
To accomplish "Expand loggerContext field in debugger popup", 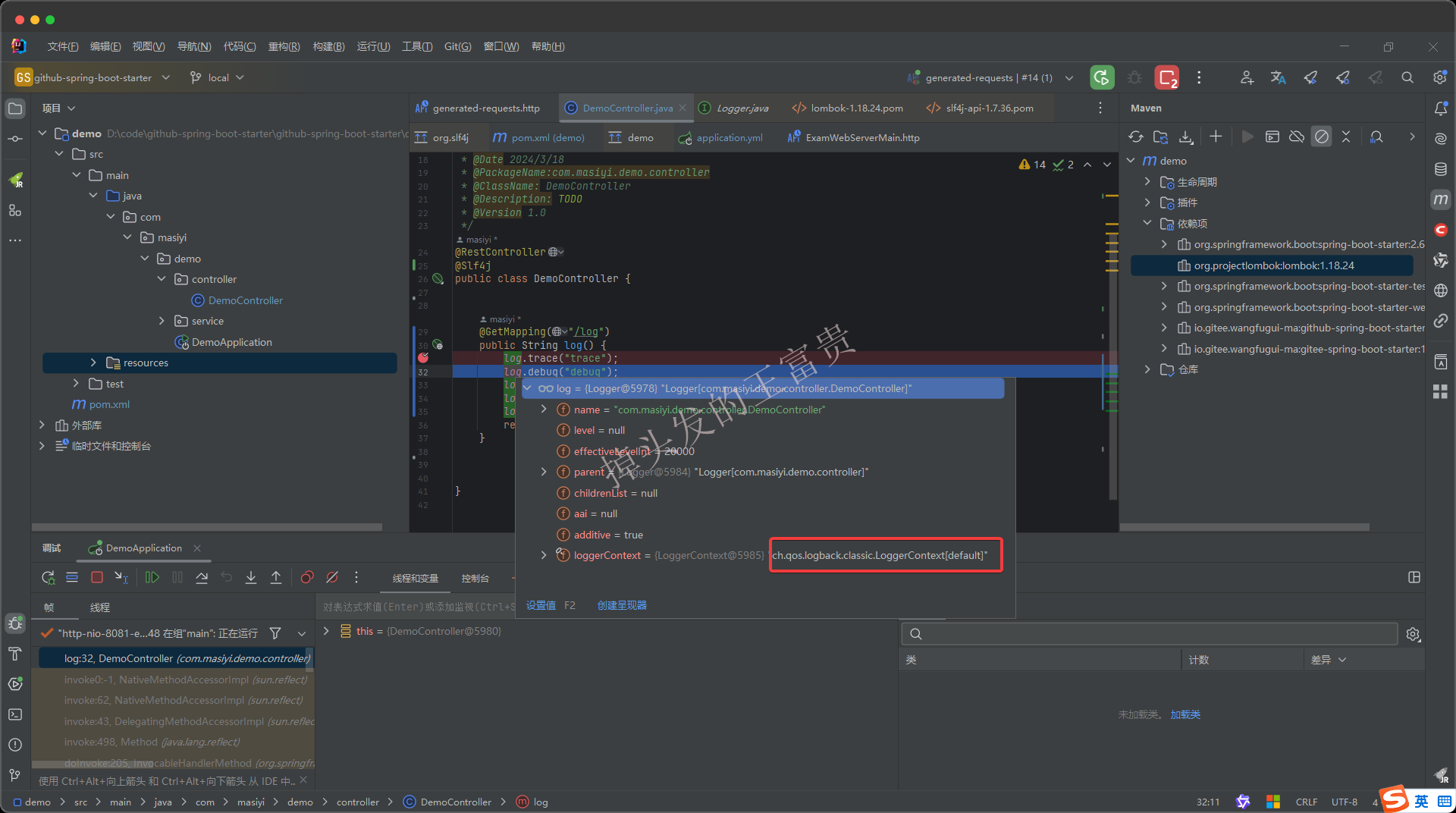I will [544, 555].
